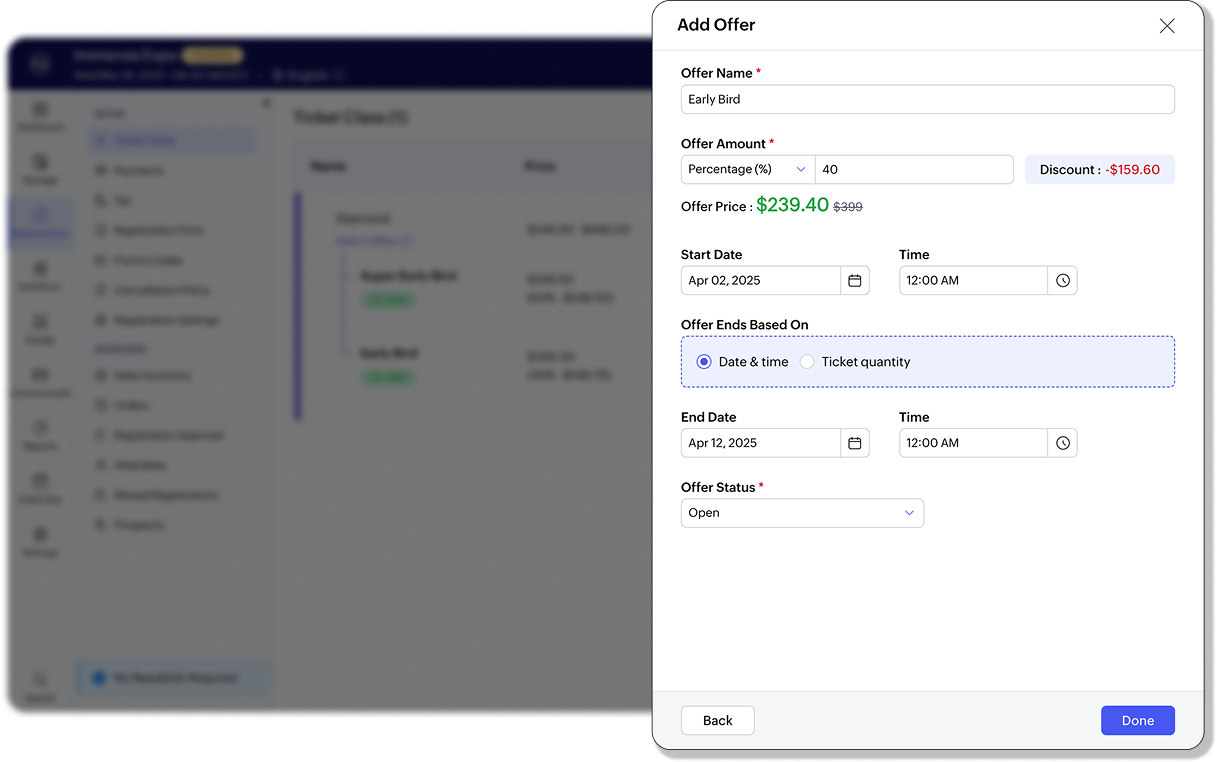
Task: Close the Add Offer dialog
Action: pos(1167,26)
